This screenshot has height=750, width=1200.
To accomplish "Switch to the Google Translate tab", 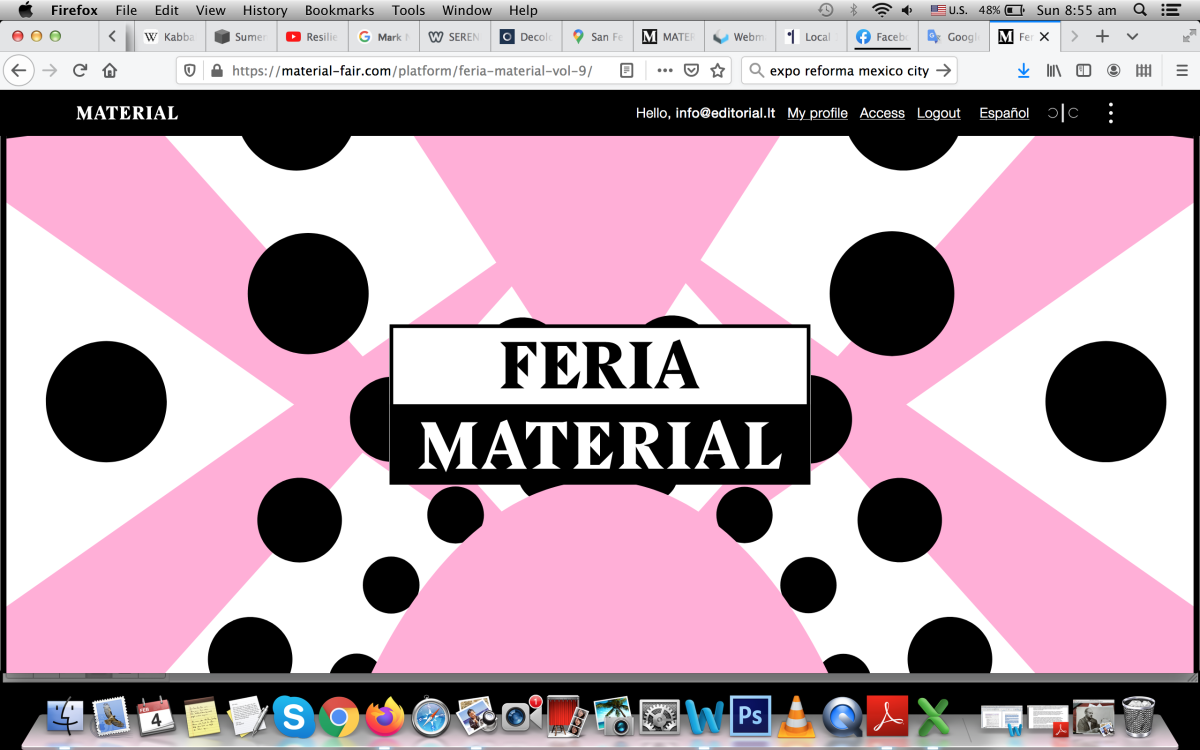I will (x=953, y=37).
